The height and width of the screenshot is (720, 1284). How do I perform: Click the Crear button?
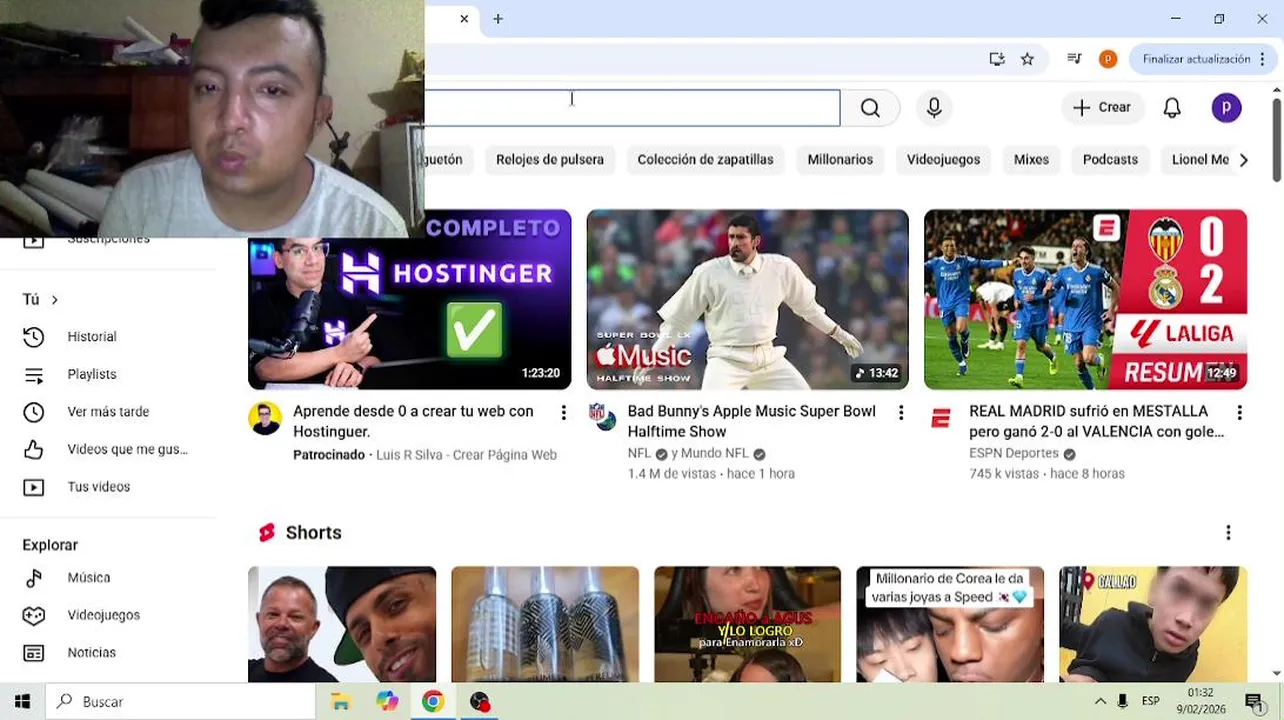pos(1102,108)
